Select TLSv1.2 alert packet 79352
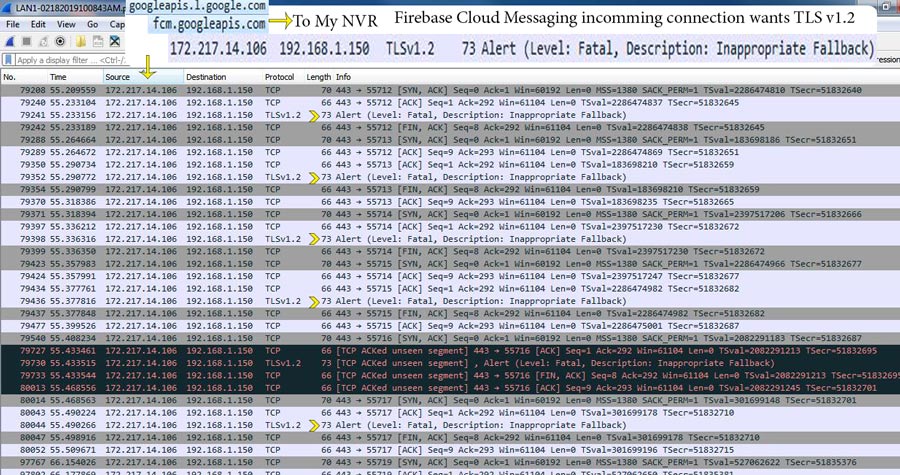Viewport: 900px width, 475px height. pyautogui.click(x=450, y=177)
